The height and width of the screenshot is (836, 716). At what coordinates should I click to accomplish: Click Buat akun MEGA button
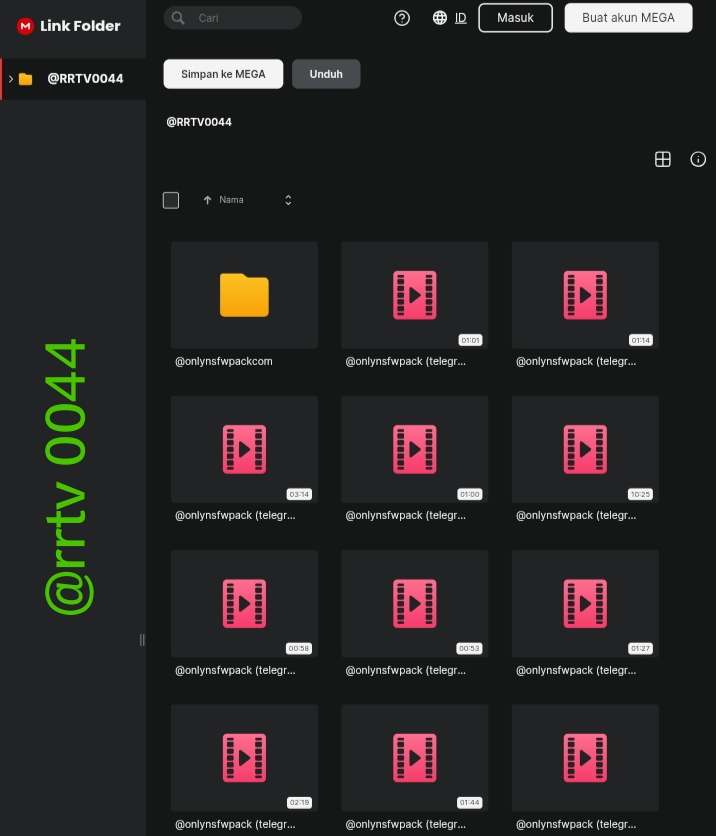click(629, 18)
